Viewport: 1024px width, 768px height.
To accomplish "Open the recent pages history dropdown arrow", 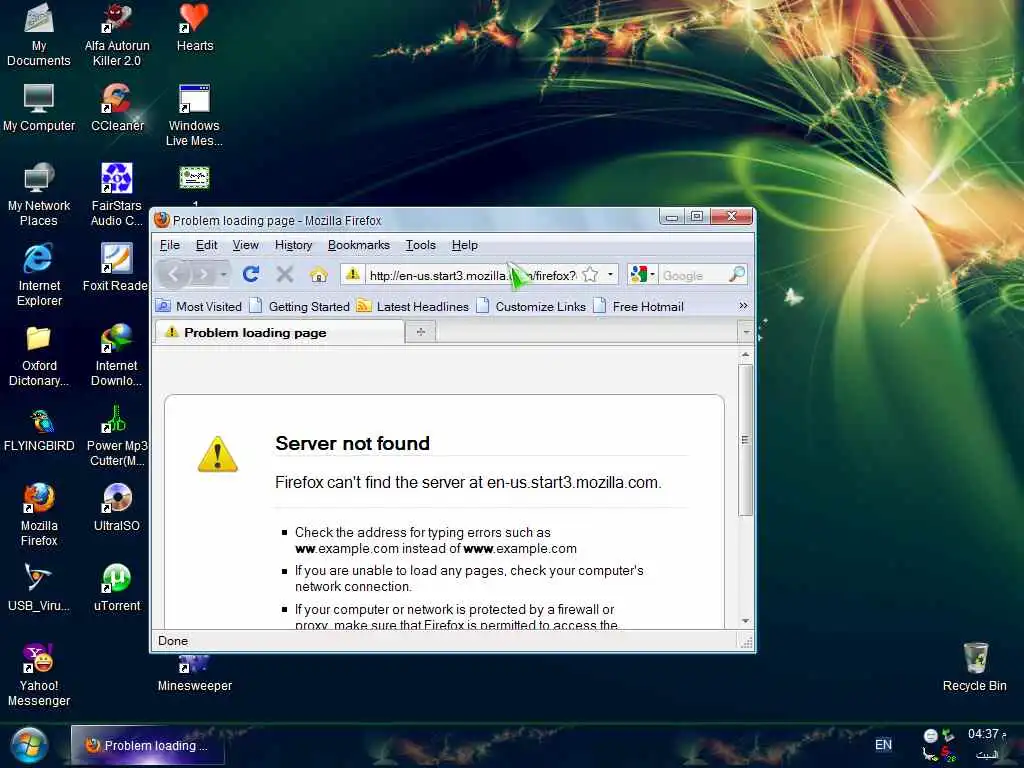I will [x=224, y=274].
